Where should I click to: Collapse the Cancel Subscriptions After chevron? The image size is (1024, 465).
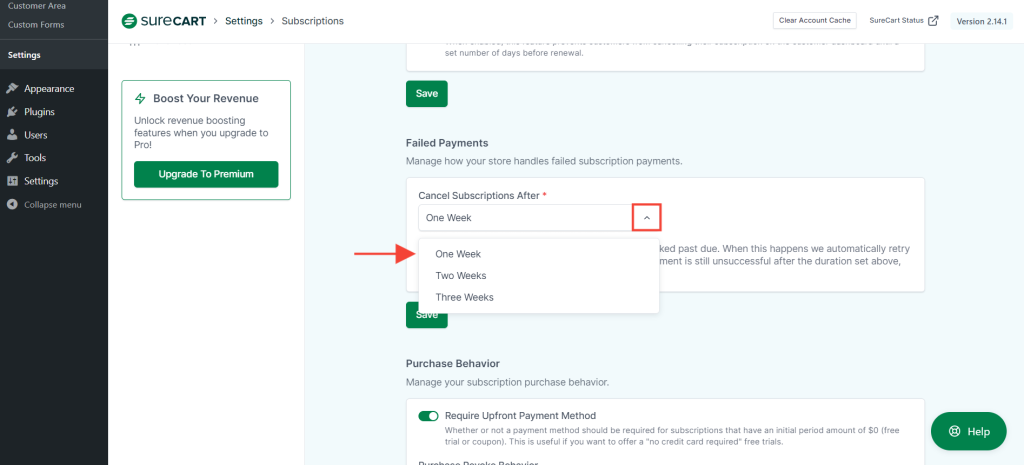(x=646, y=218)
